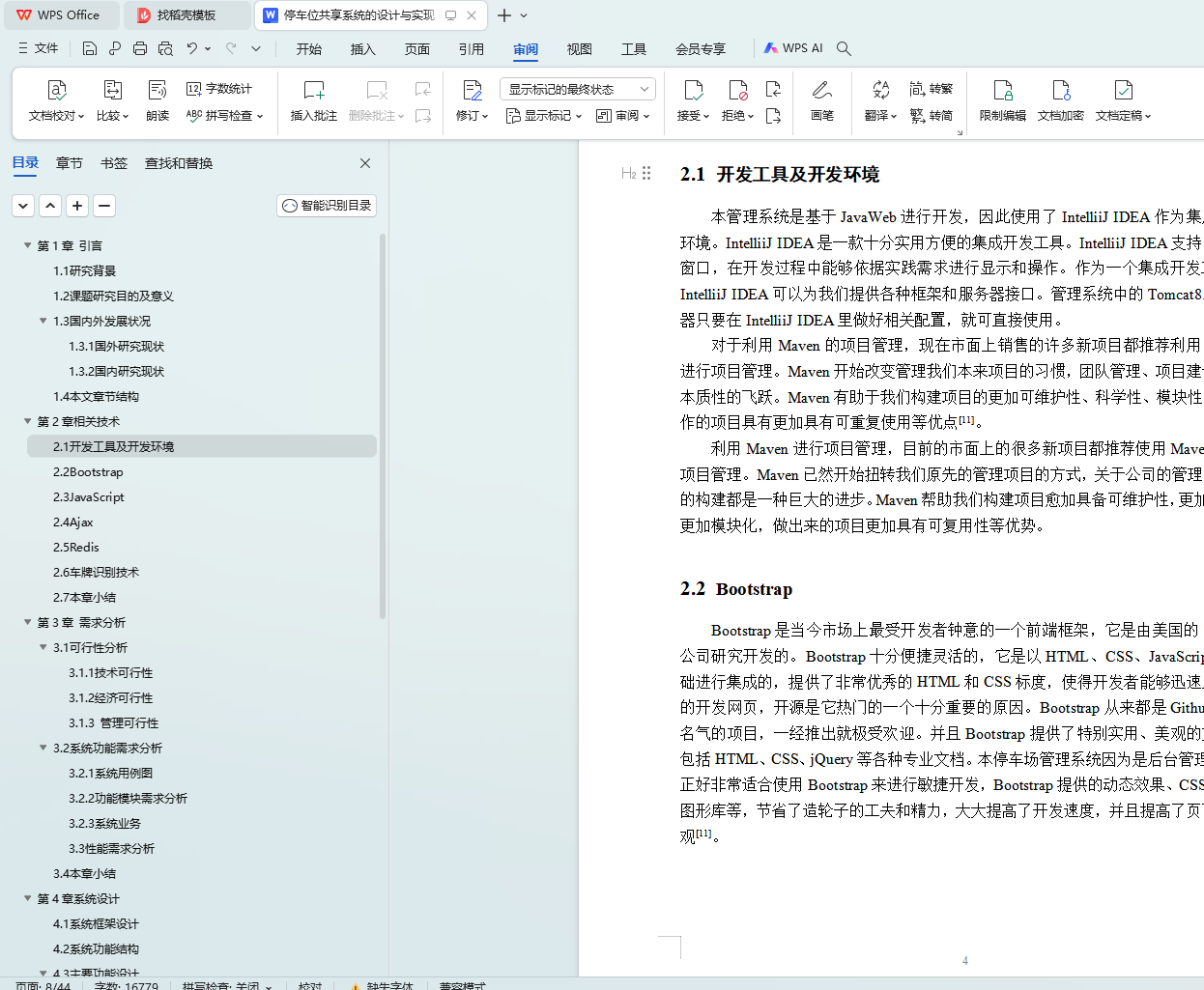Click the drag handle dots beside H2 marker
The width and height of the screenshot is (1204, 990).
pos(646,173)
